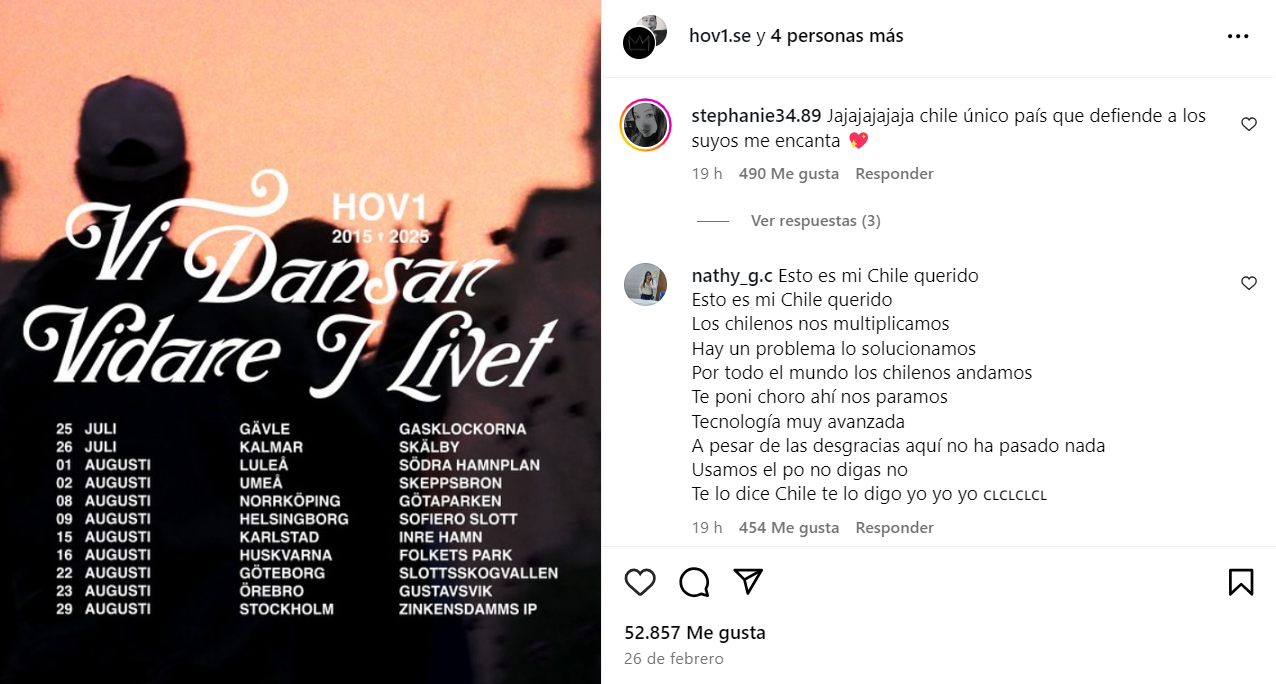Like stephanie34.89's comment with heart
This screenshot has width=1276, height=684.
[x=1248, y=125]
